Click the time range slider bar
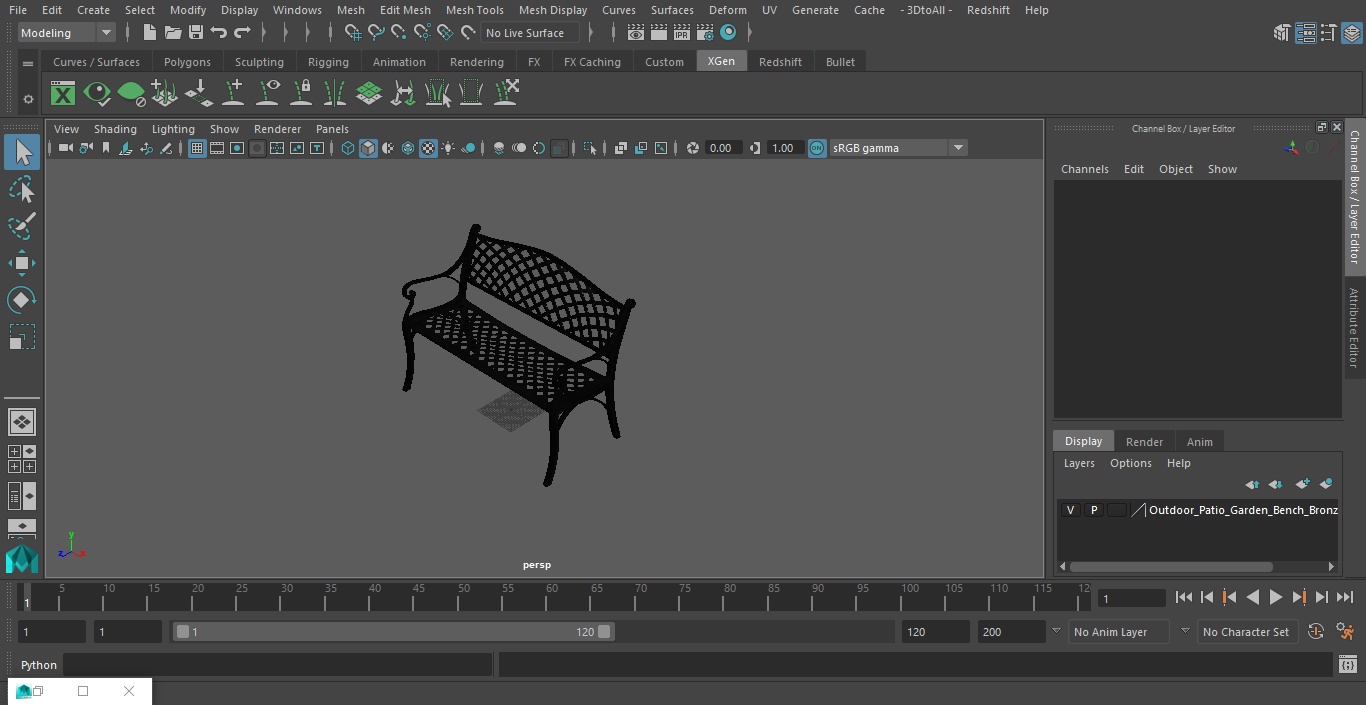This screenshot has width=1366, height=705. [393, 632]
